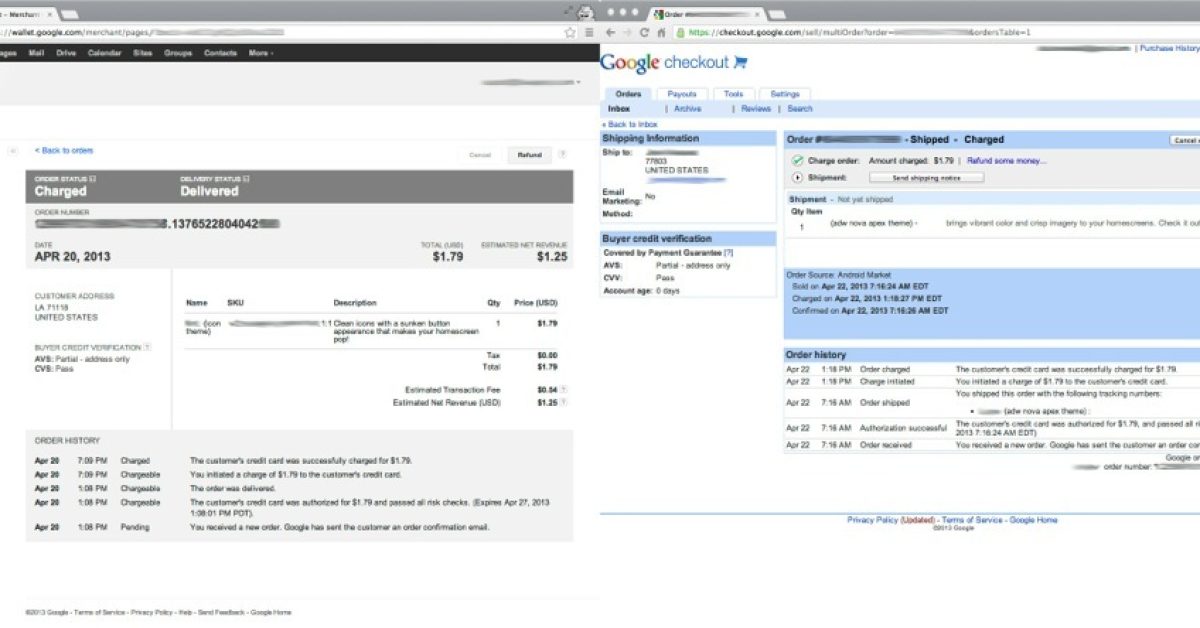Open Drive in the Google bar

pos(66,53)
